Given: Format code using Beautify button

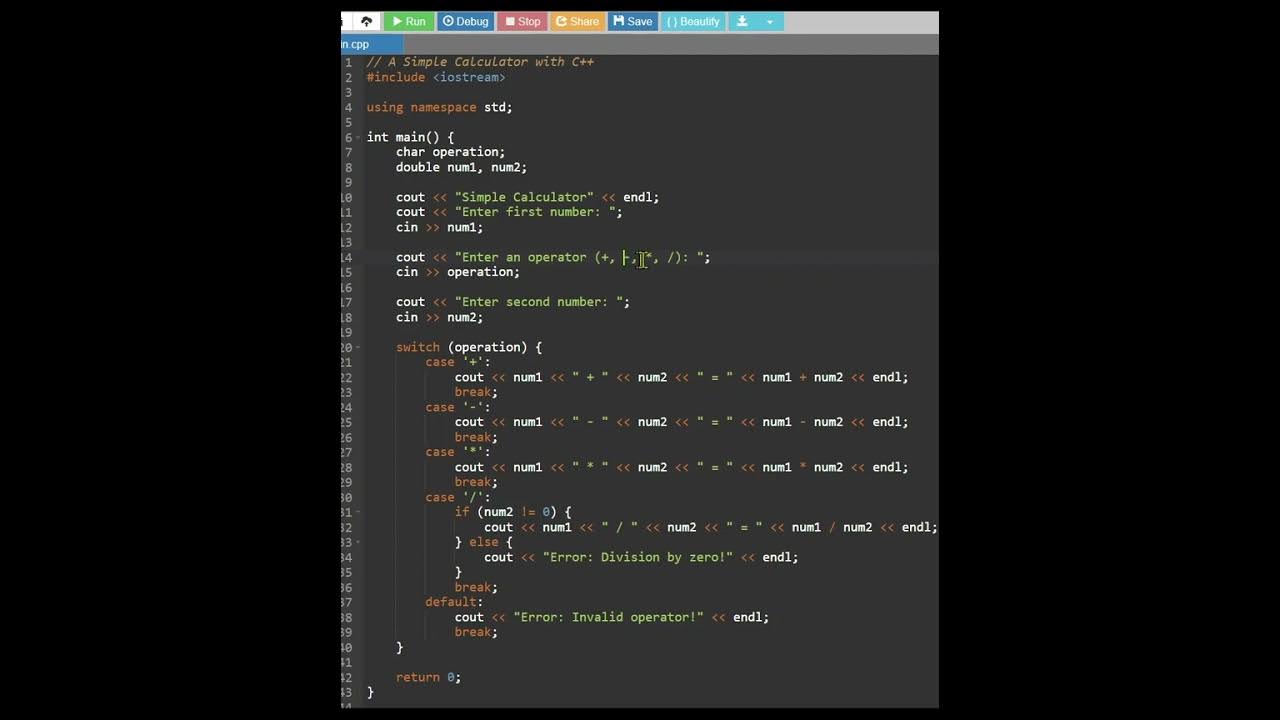Looking at the screenshot, I should pyautogui.click(x=693, y=21).
